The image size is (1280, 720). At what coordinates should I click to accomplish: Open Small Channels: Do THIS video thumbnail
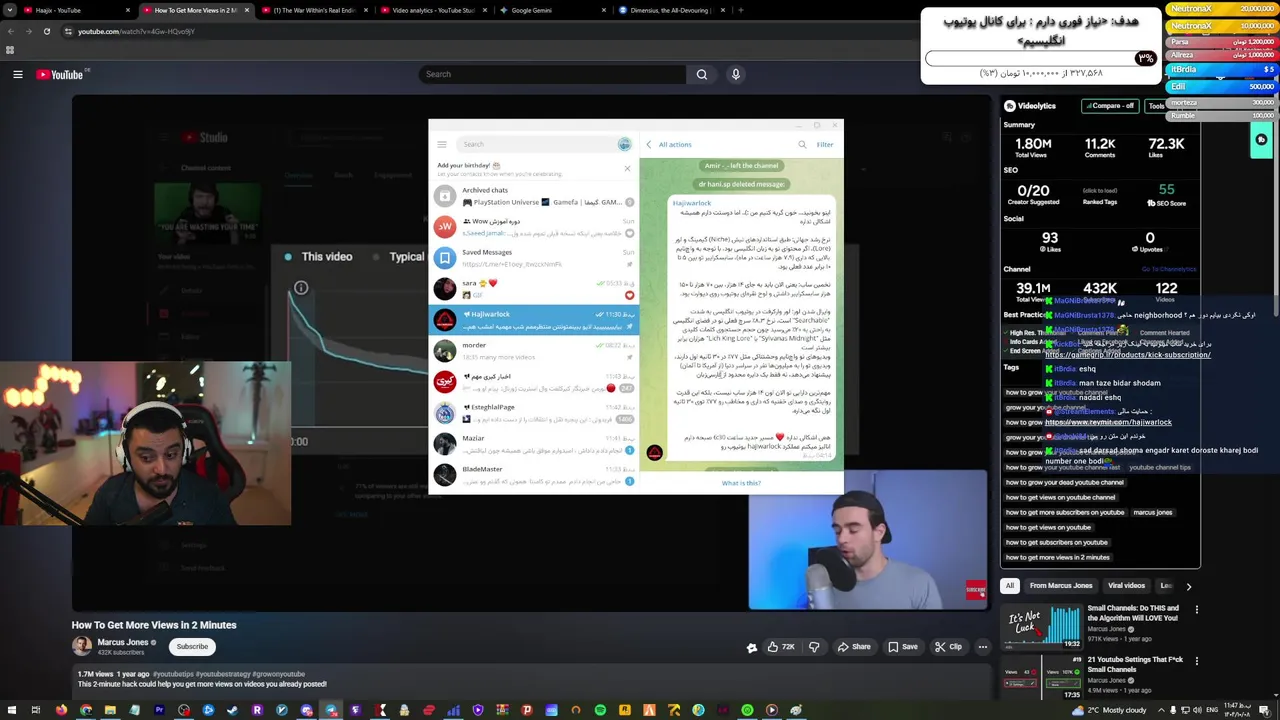coord(1042,626)
